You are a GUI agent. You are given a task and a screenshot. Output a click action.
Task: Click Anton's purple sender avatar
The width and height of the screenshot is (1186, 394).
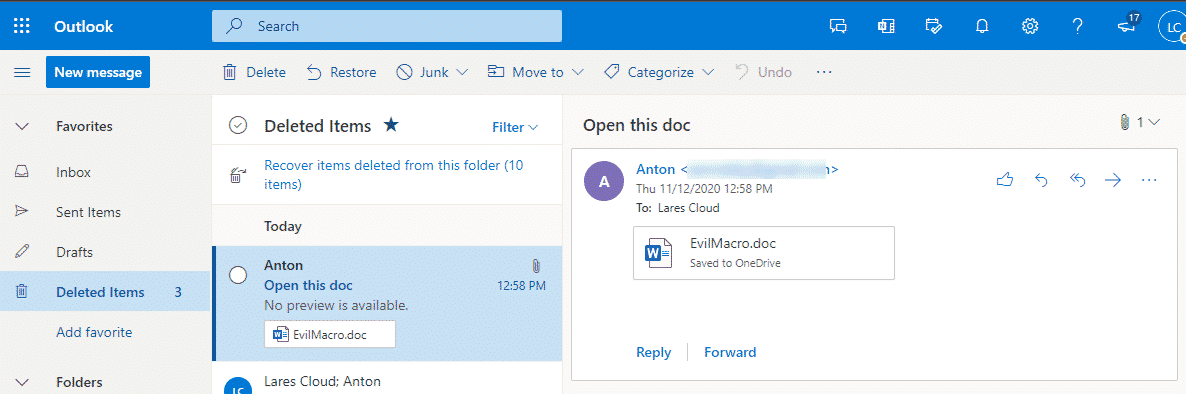pyautogui.click(x=604, y=181)
